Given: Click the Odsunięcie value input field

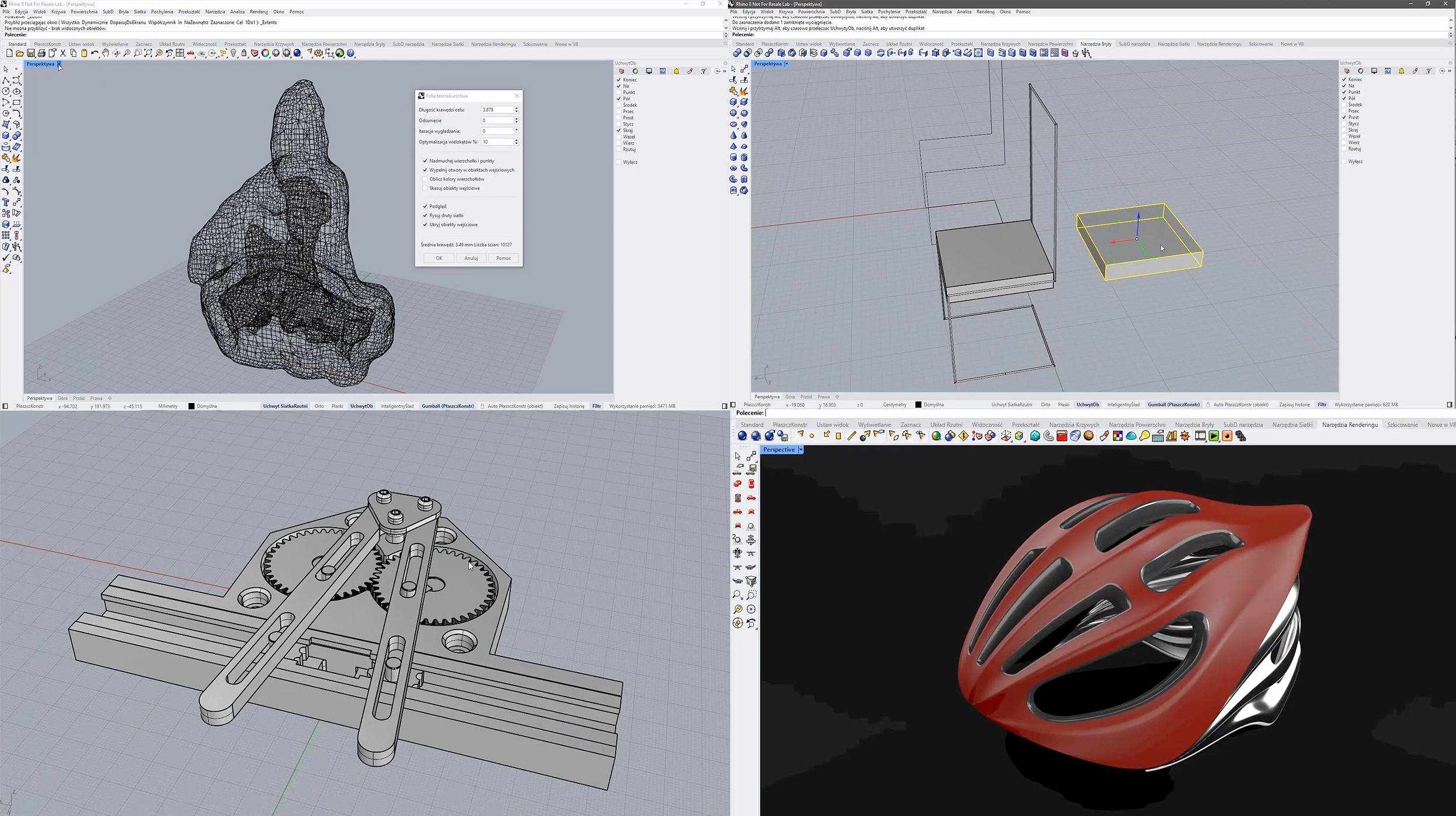Looking at the screenshot, I should [497, 121].
